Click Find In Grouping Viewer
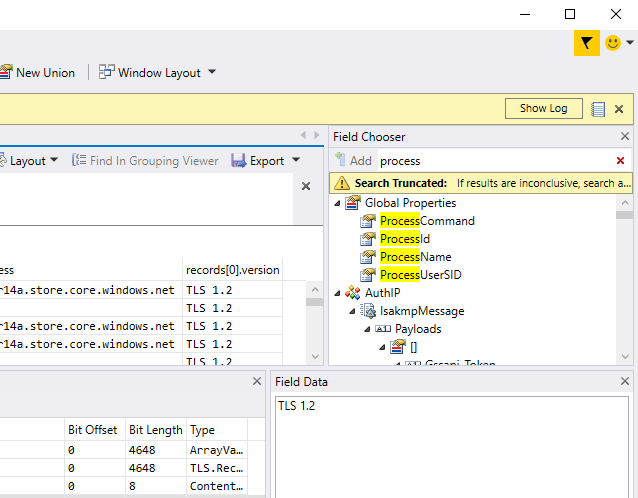Image resolution: width=638 pixels, height=498 pixels. 145,161
